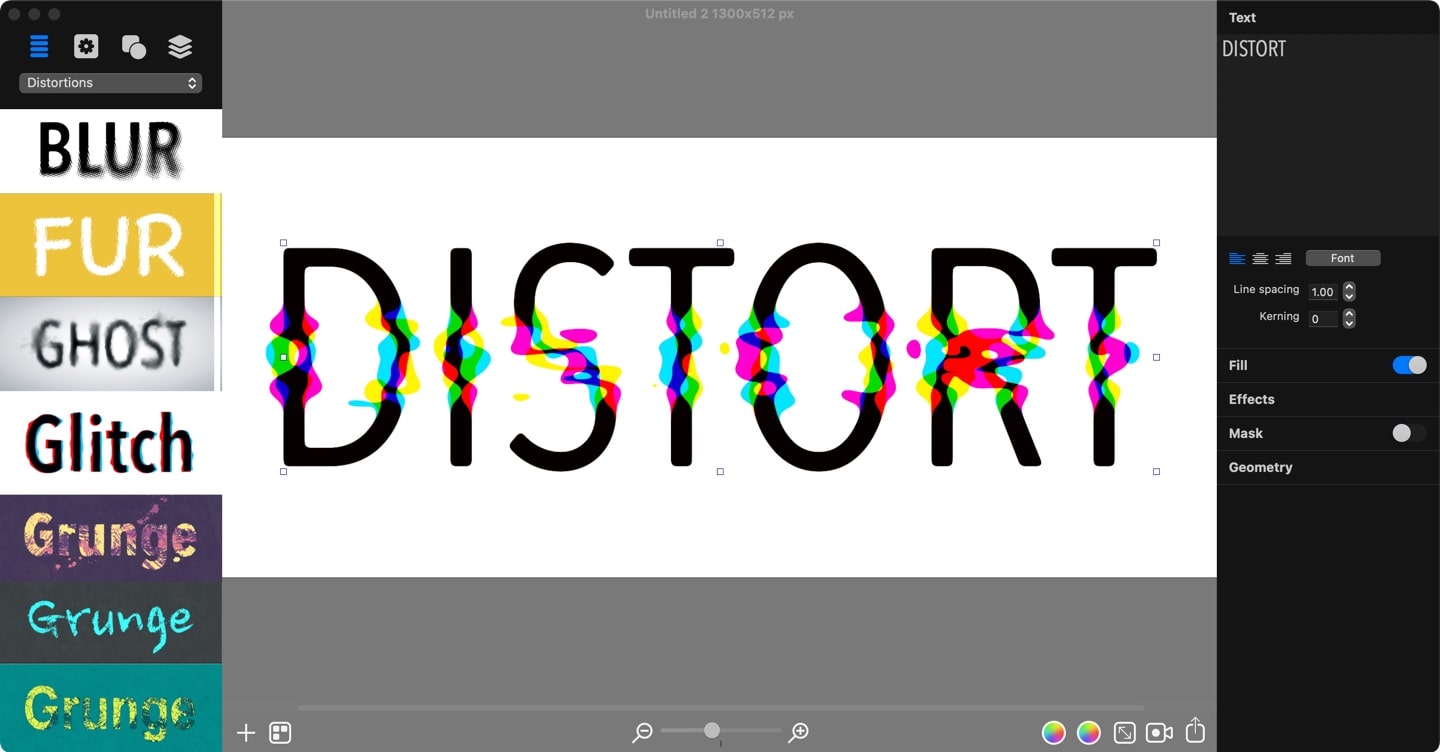Align text right
Viewport: 1440px width, 752px height.
click(1283, 258)
